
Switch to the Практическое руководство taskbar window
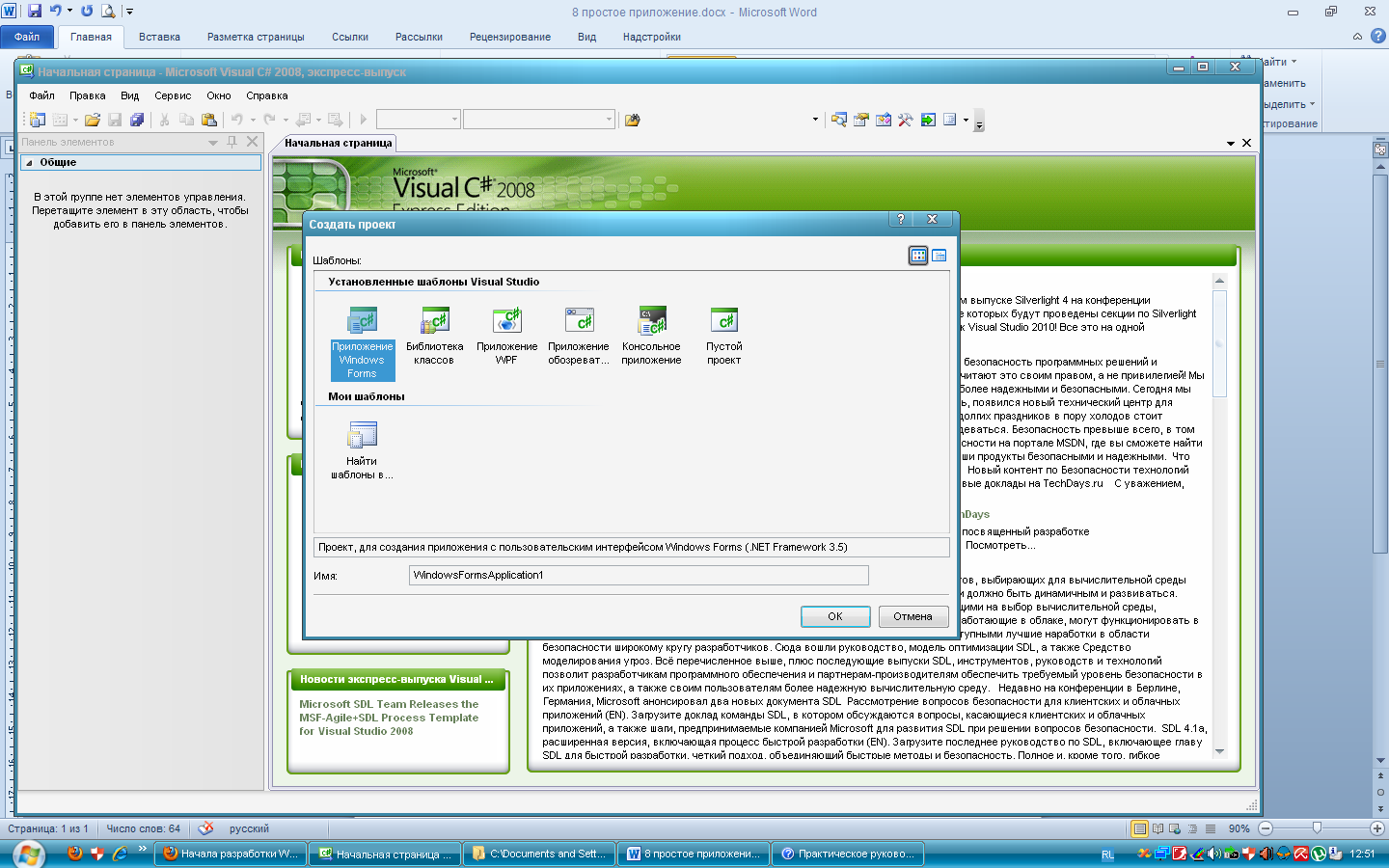click(849, 854)
